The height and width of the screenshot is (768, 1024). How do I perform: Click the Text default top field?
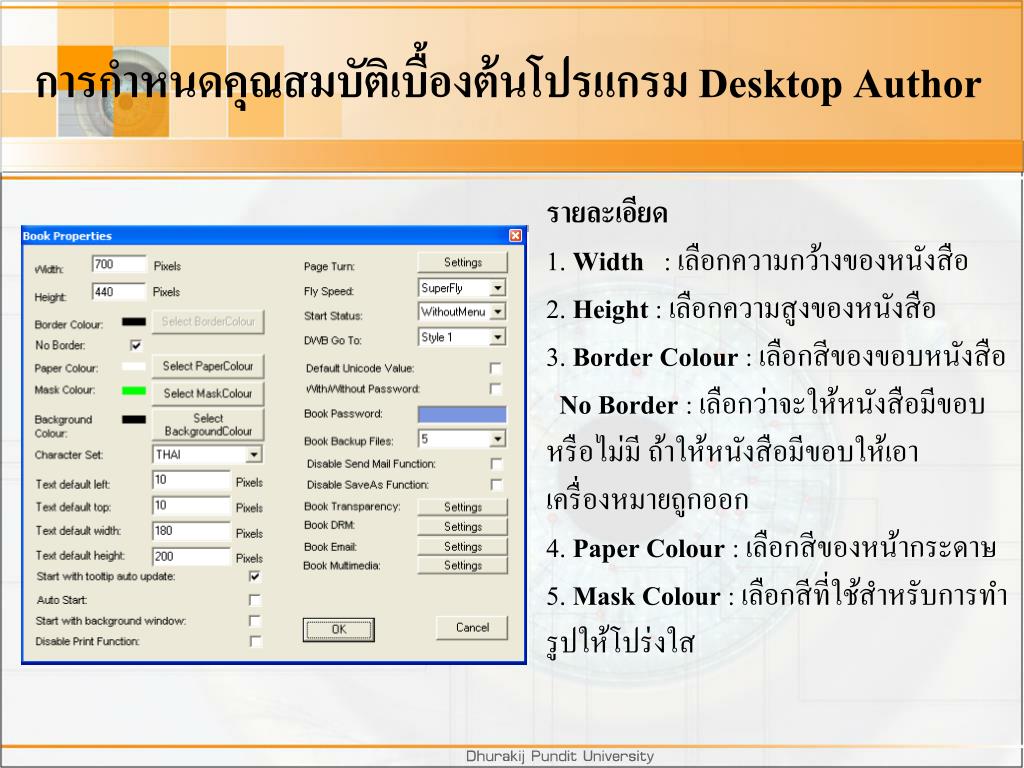coord(191,505)
